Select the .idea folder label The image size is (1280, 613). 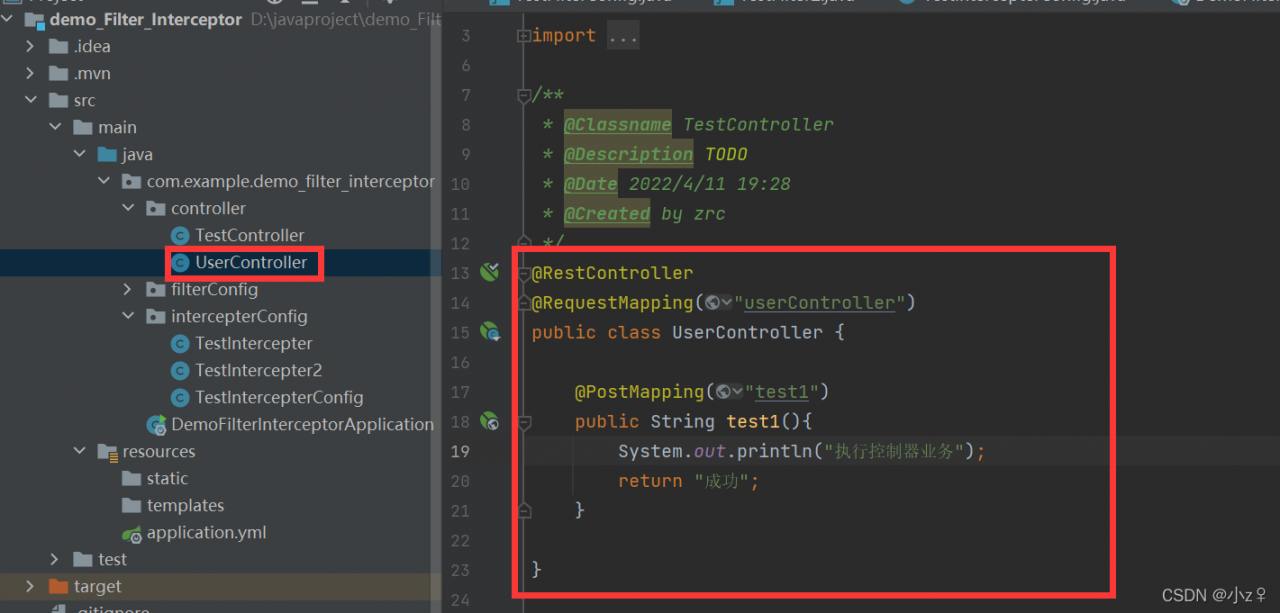point(92,47)
